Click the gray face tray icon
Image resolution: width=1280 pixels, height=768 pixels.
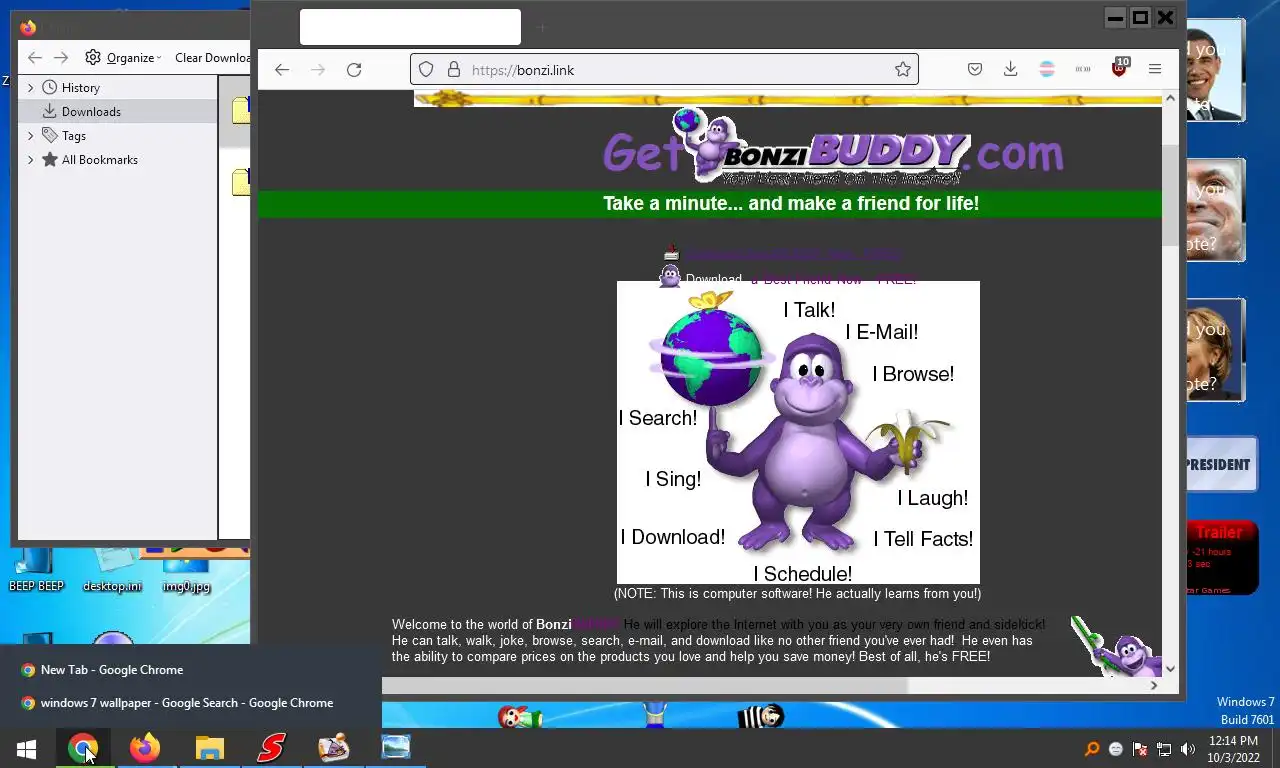point(1116,749)
